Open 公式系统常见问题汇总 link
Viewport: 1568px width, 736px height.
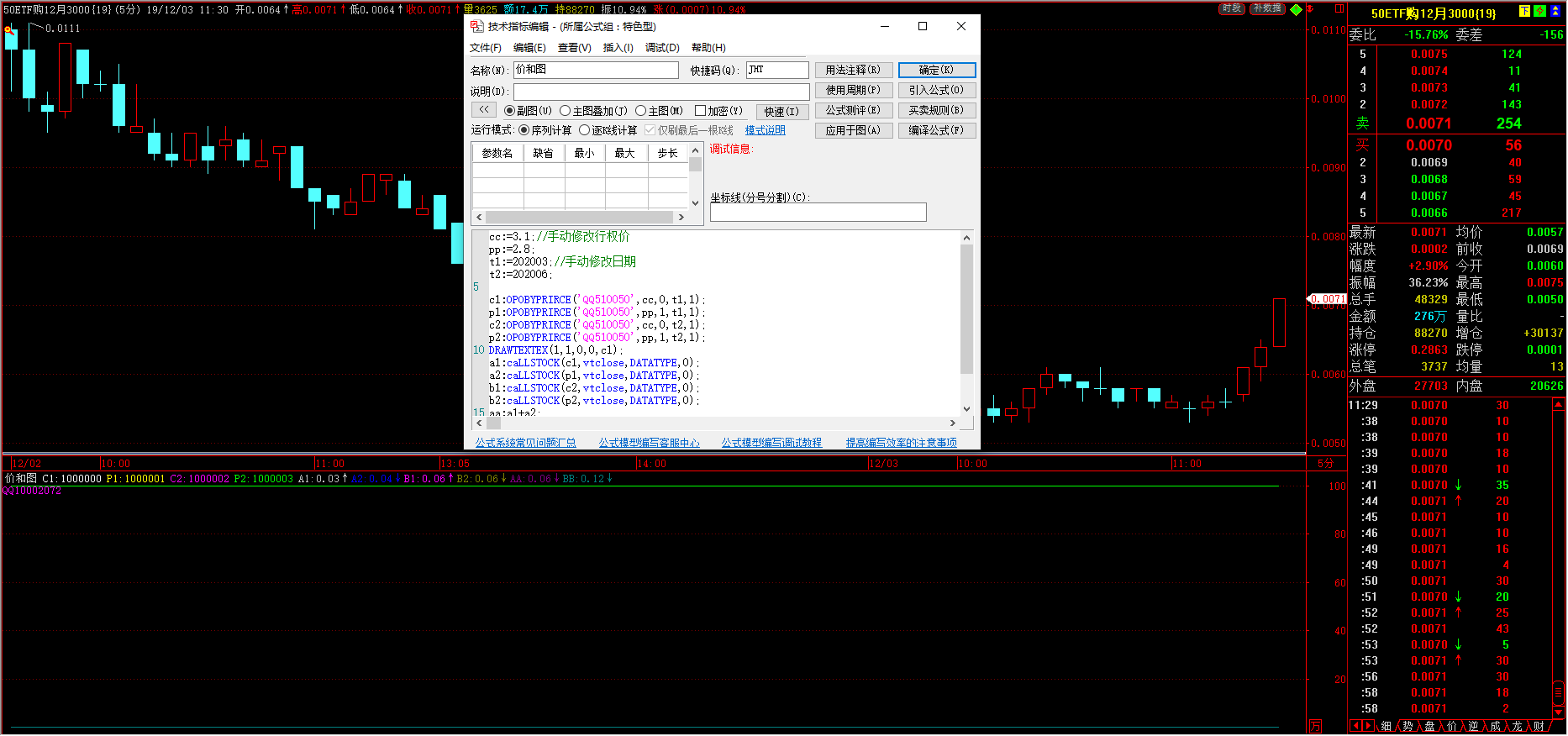(526, 443)
